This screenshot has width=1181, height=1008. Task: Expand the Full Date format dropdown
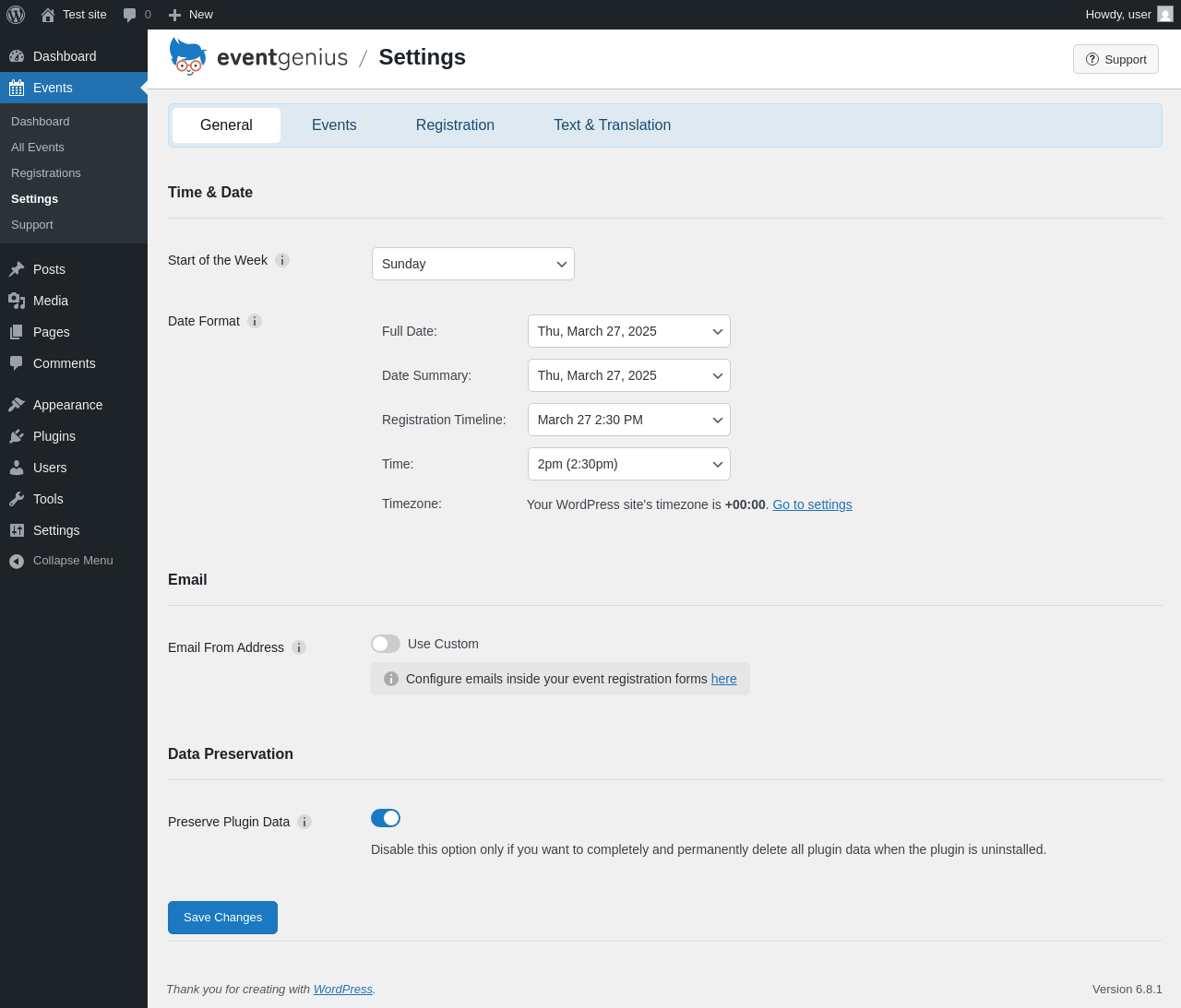pos(629,331)
